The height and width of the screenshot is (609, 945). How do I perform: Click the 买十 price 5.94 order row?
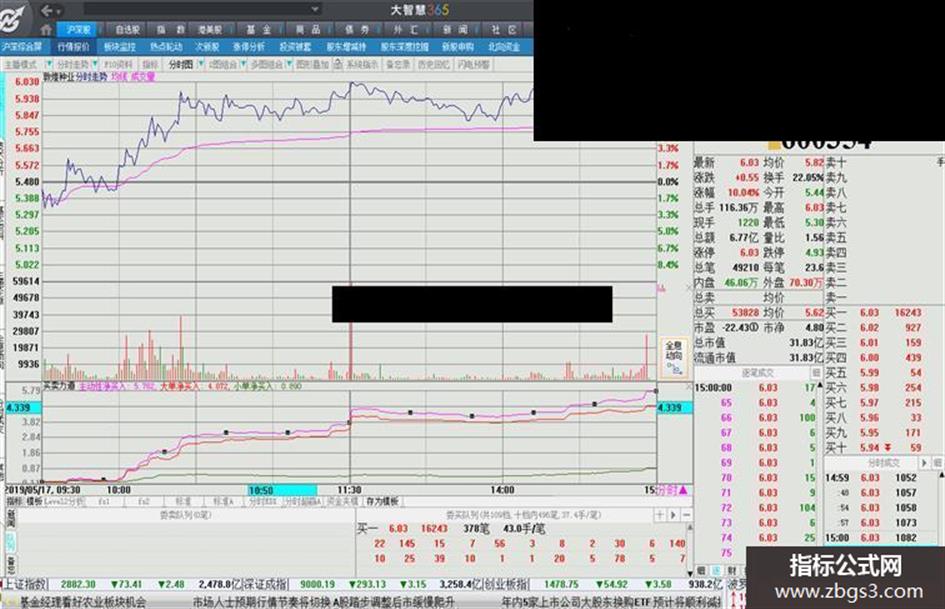click(874, 448)
